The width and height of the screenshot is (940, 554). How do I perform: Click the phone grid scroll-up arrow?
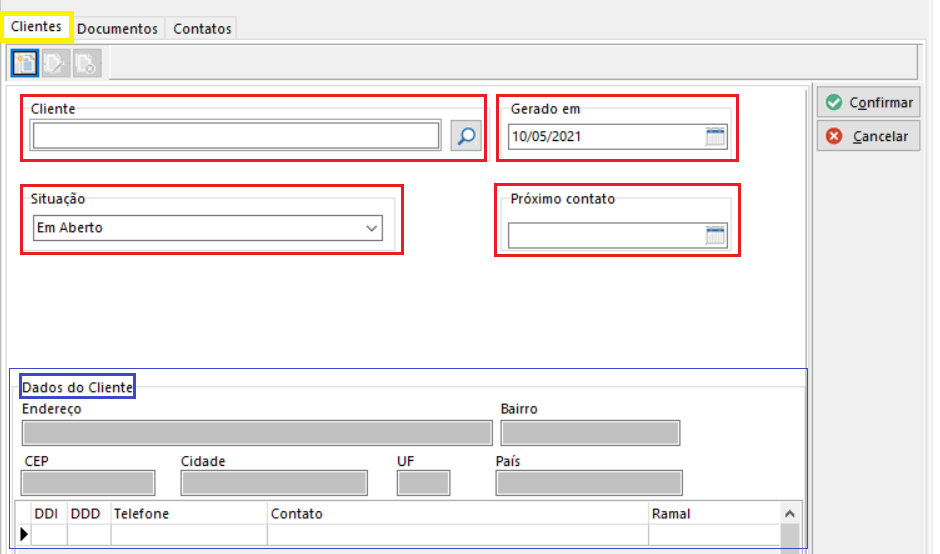click(790, 514)
